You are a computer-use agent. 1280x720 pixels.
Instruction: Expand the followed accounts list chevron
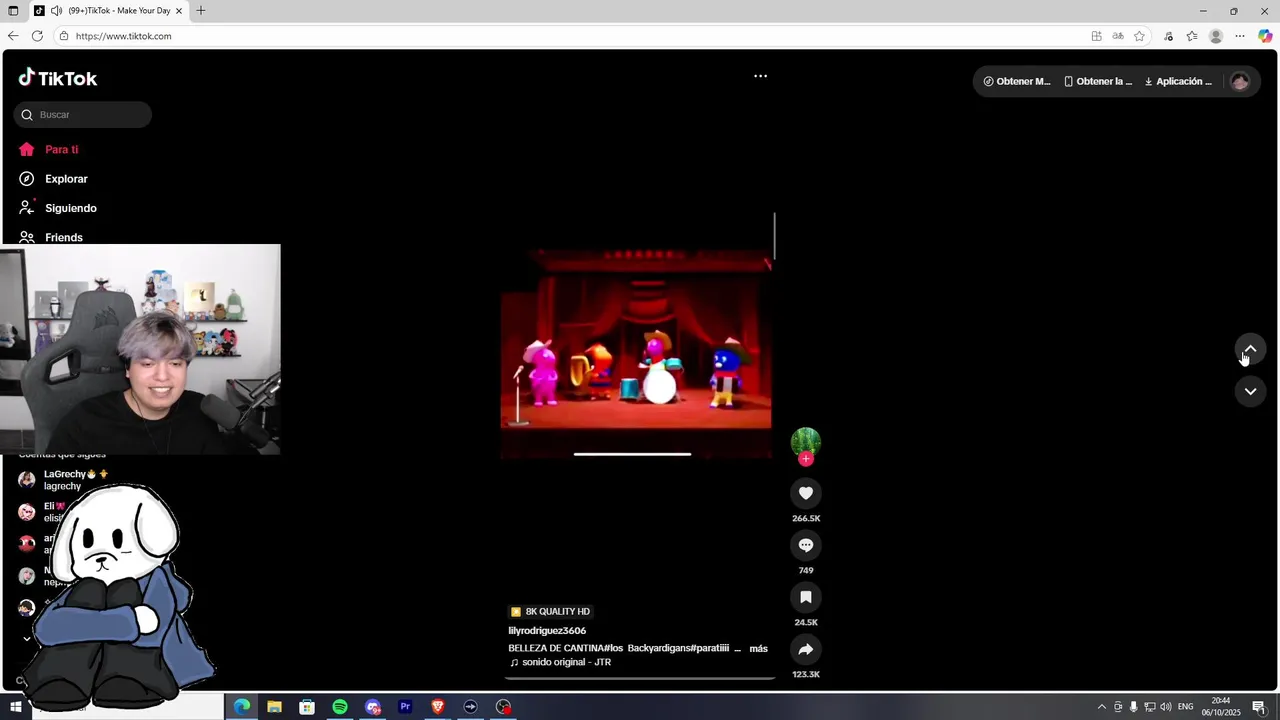click(x=27, y=639)
